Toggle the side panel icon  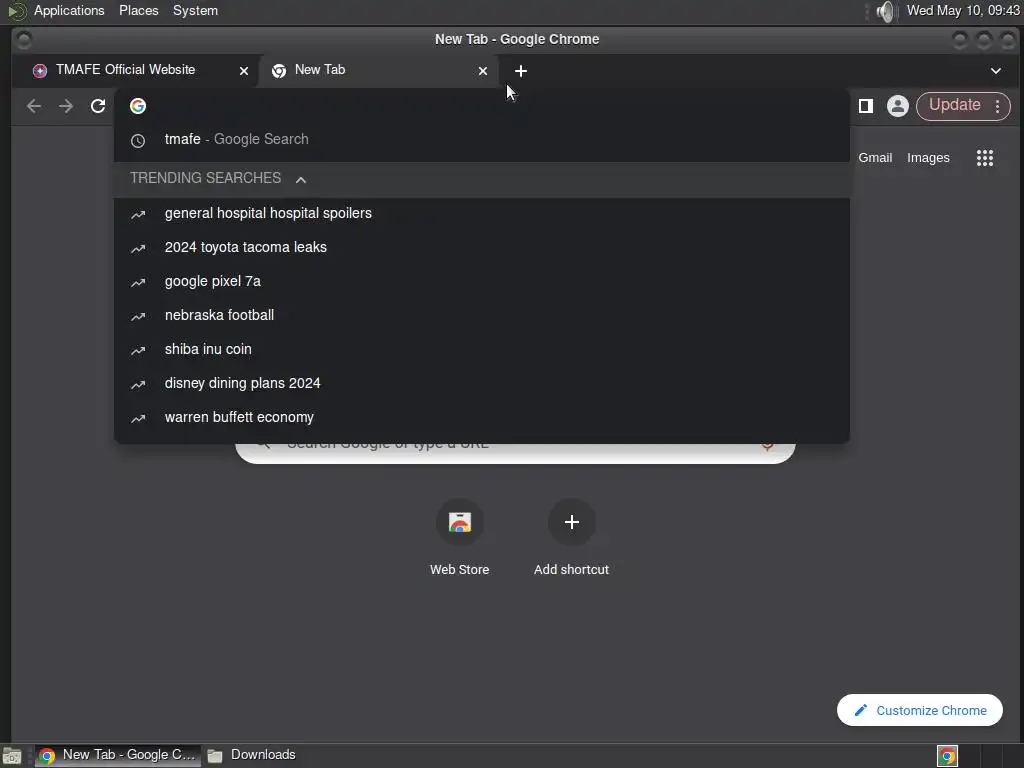(x=866, y=106)
